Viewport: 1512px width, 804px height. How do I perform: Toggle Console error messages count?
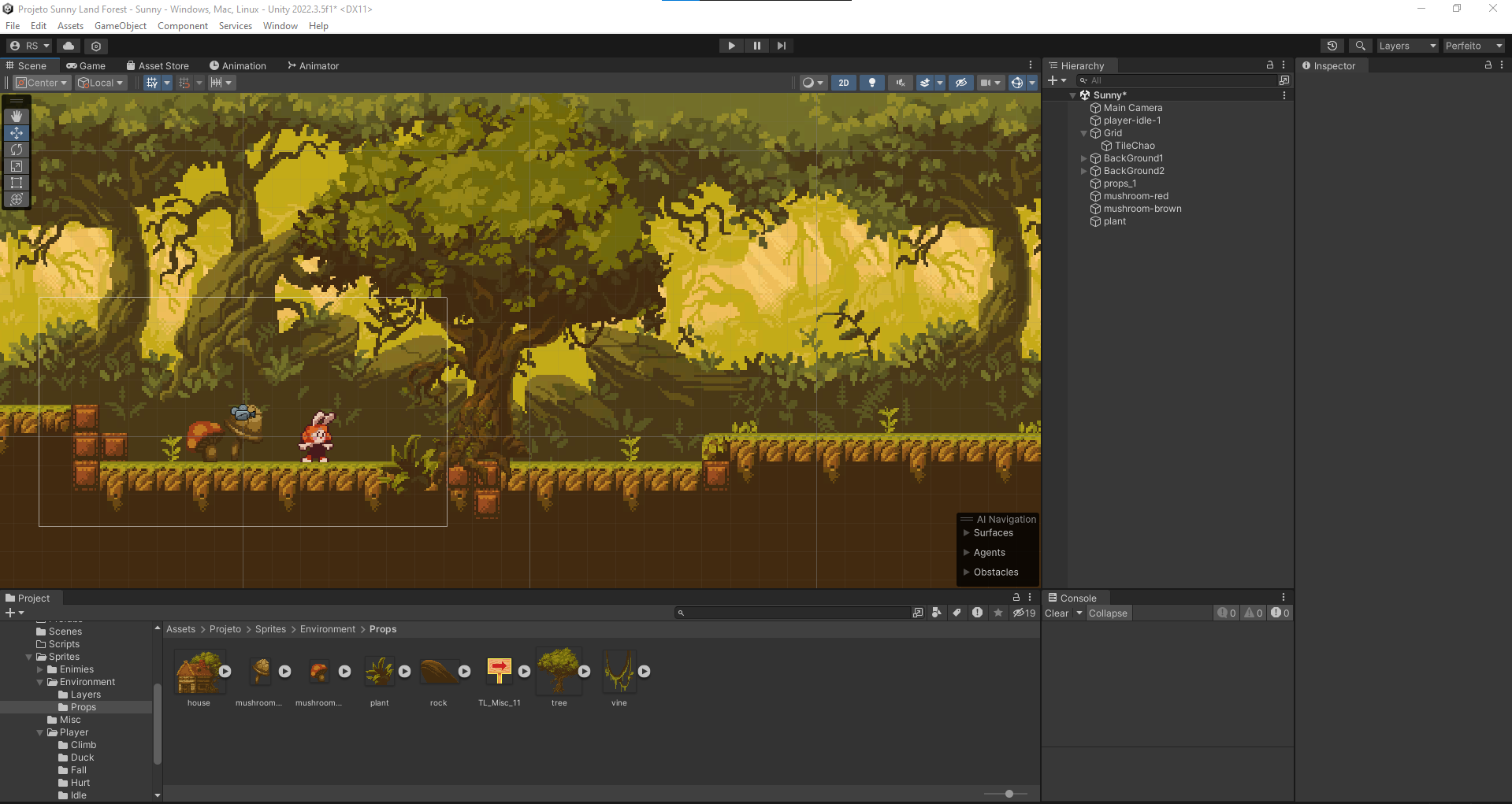click(1280, 613)
